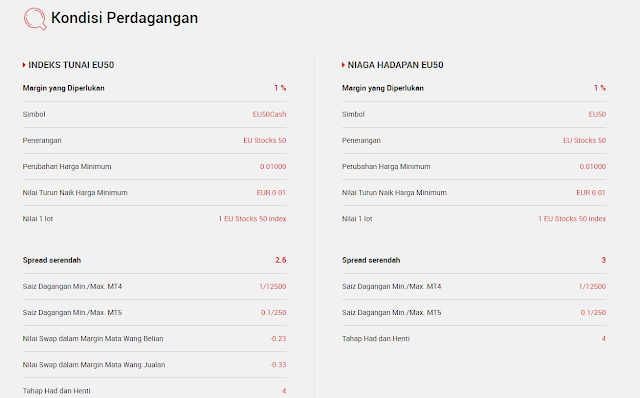Click the EU50Cash symbol value
This screenshot has width=640, height=398.
269,114
